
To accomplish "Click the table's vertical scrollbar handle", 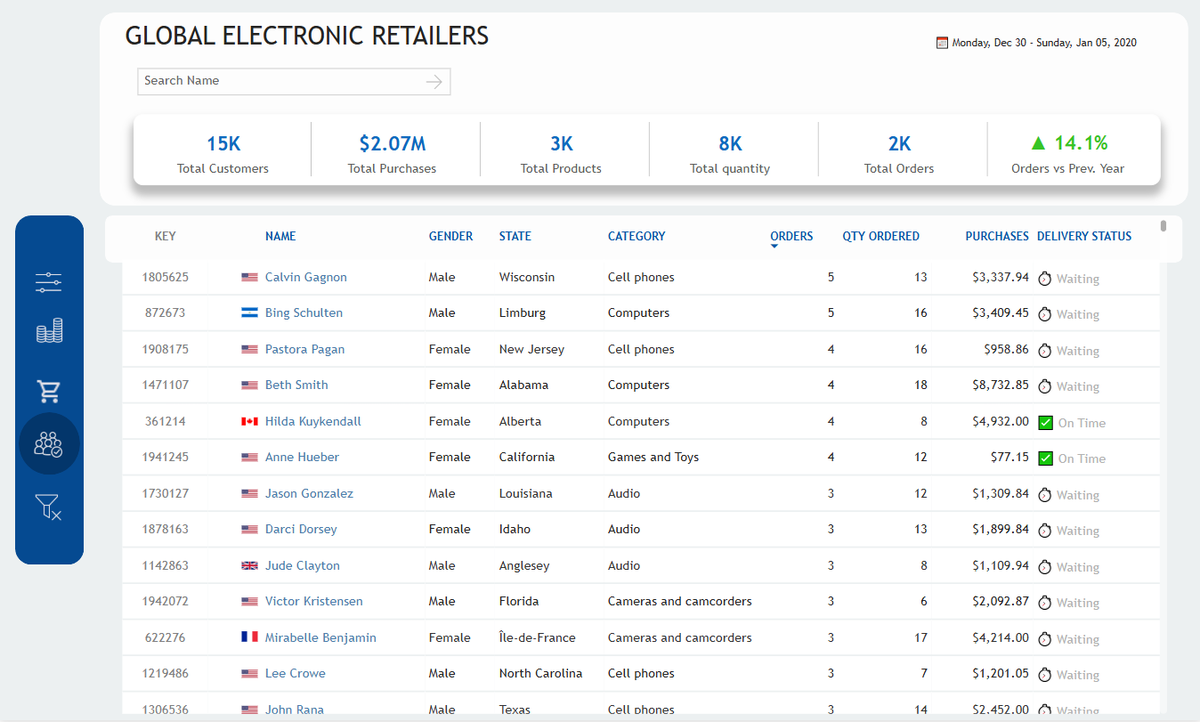I will 1163,226.
